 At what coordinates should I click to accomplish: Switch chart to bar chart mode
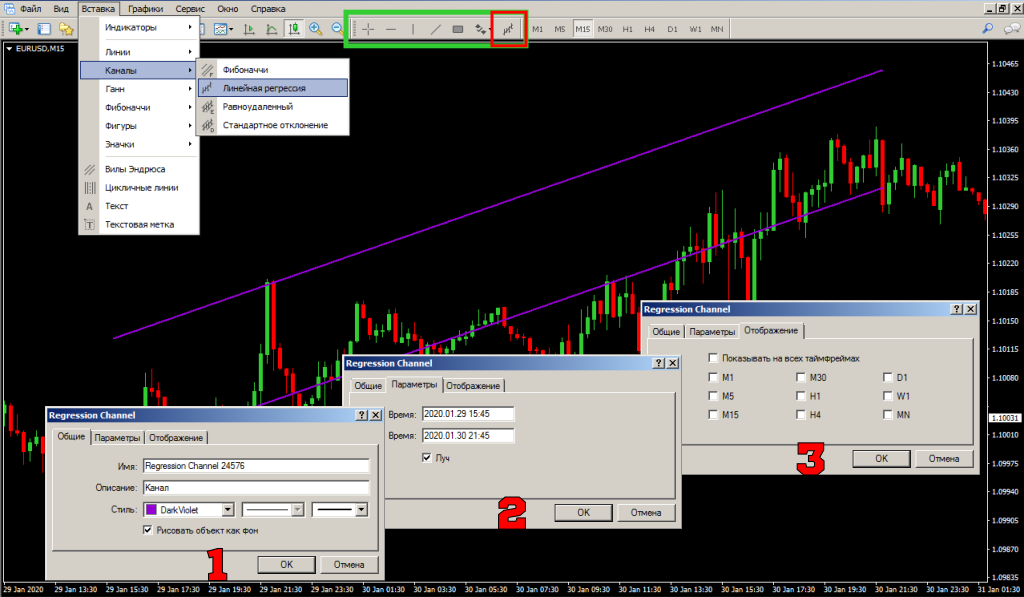(x=249, y=29)
